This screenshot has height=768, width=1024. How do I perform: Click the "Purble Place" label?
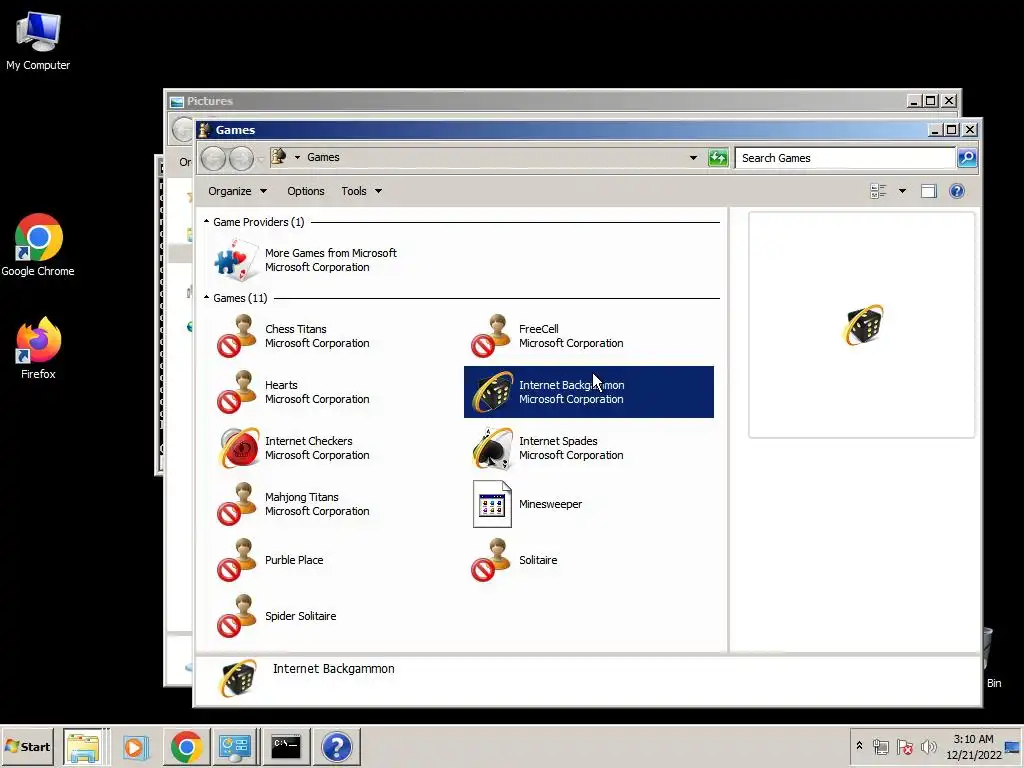(x=294, y=560)
